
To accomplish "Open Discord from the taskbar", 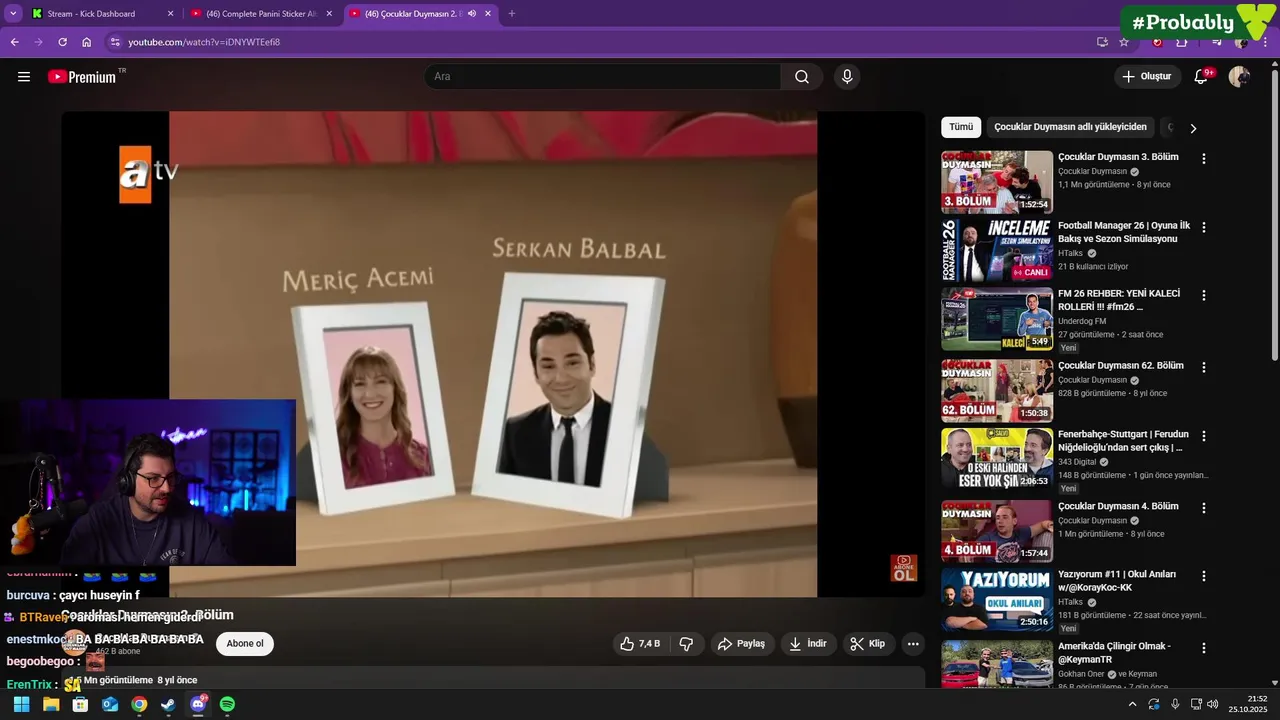I will (198, 704).
